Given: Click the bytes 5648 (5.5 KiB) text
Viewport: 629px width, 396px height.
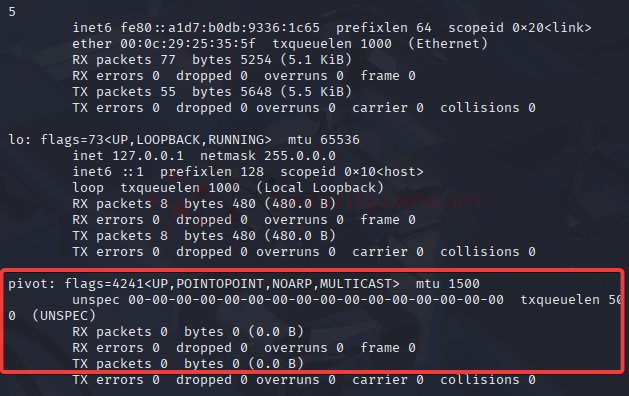Looking at the screenshot, I should point(272,92).
